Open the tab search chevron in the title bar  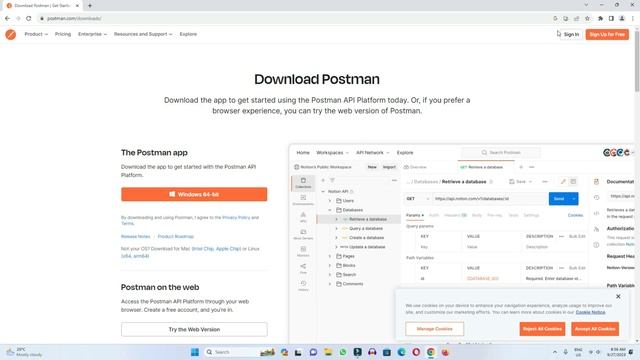[x=586, y=5]
